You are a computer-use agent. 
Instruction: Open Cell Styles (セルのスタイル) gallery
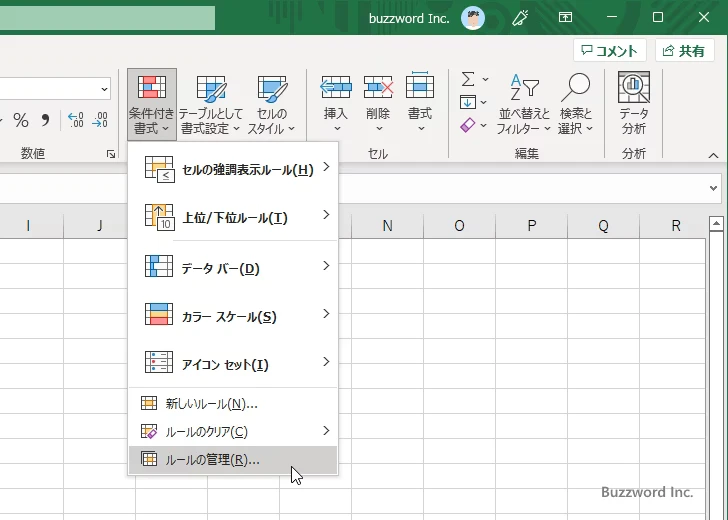click(x=271, y=104)
